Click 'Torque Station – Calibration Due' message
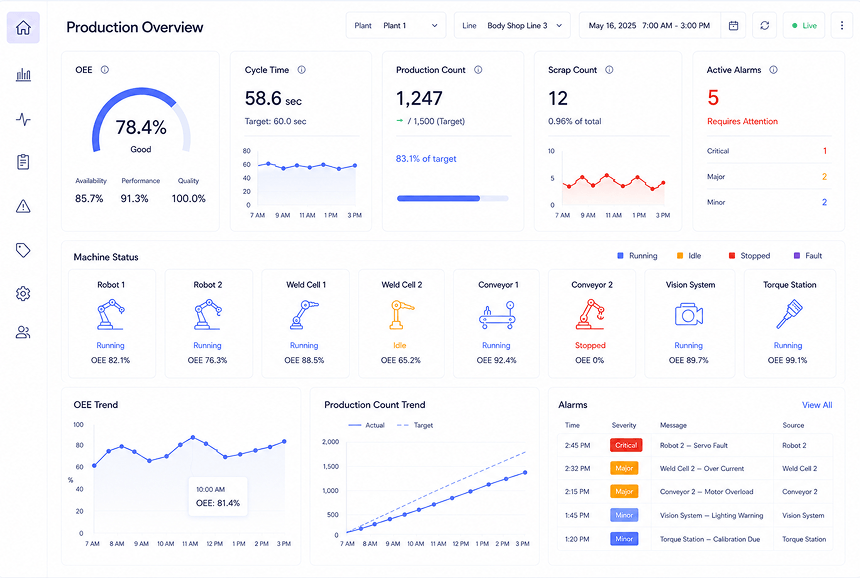The image size is (860, 578). [x=710, y=539]
